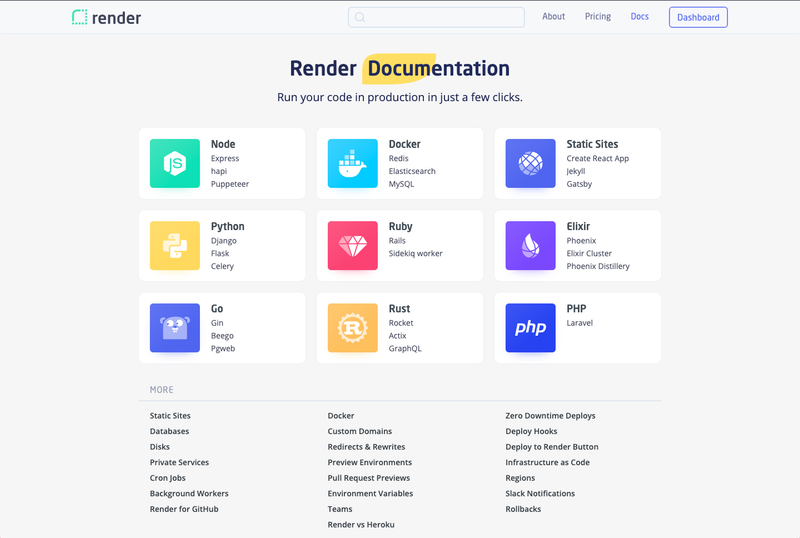800x538 pixels.
Task: Open the Puppeteer guide link
Action: click(230, 184)
